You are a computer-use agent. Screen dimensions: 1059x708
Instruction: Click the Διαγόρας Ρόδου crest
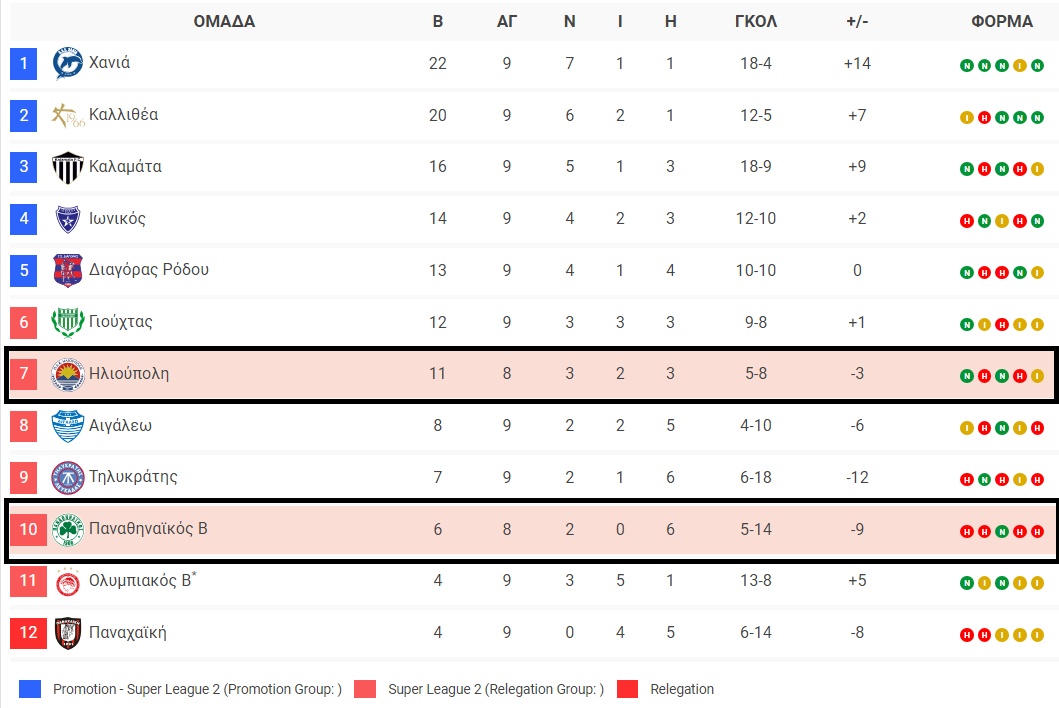[x=68, y=270]
